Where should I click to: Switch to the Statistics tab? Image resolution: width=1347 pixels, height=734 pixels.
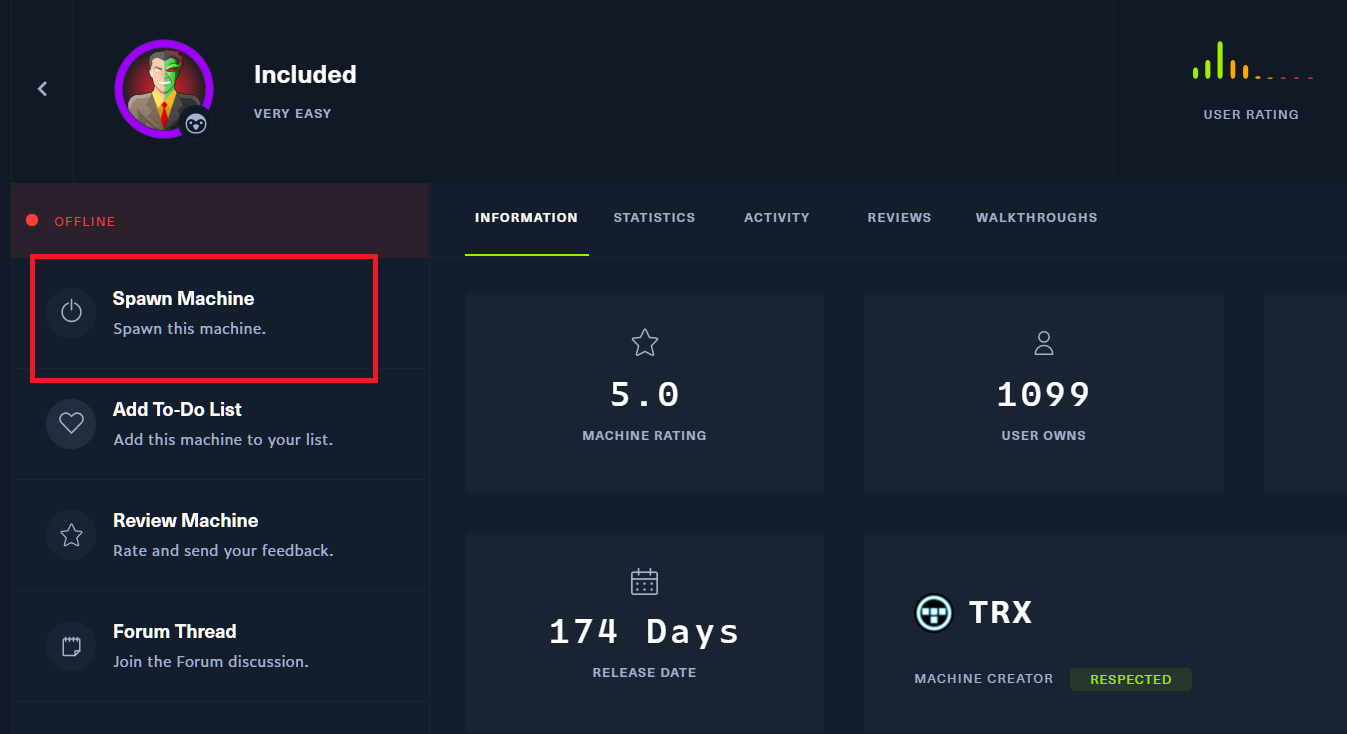pyautogui.click(x=654, y=217)
